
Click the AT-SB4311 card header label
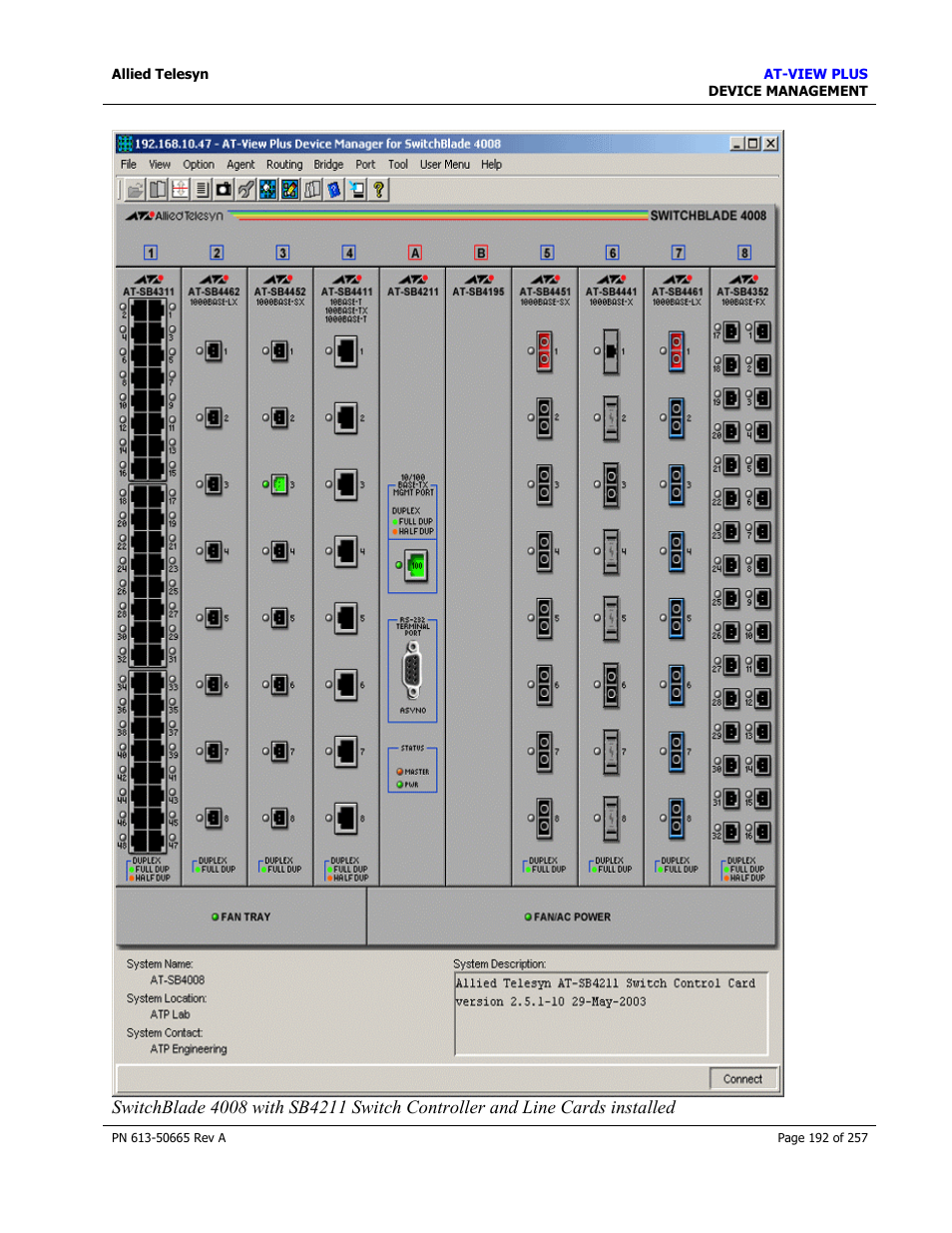pyautogui.click(x=149, y=292)
